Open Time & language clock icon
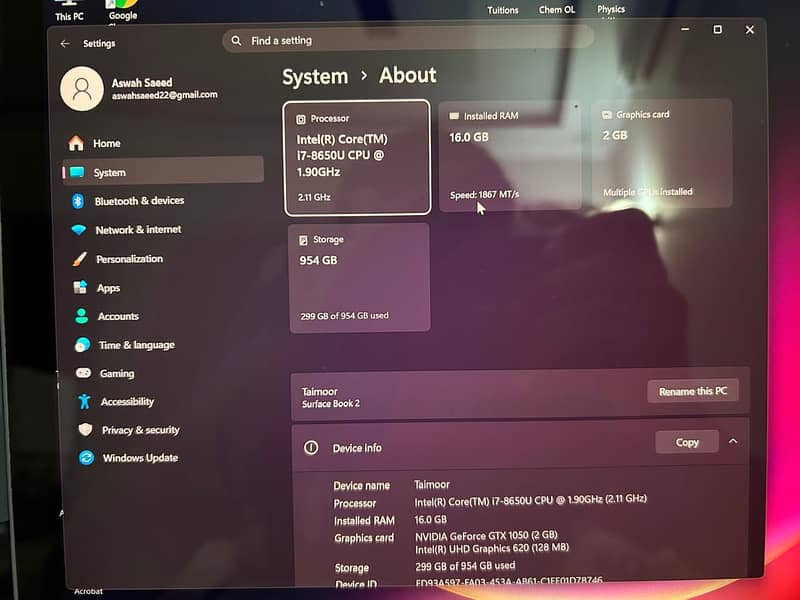800x600 pixels. coord(82,345)
